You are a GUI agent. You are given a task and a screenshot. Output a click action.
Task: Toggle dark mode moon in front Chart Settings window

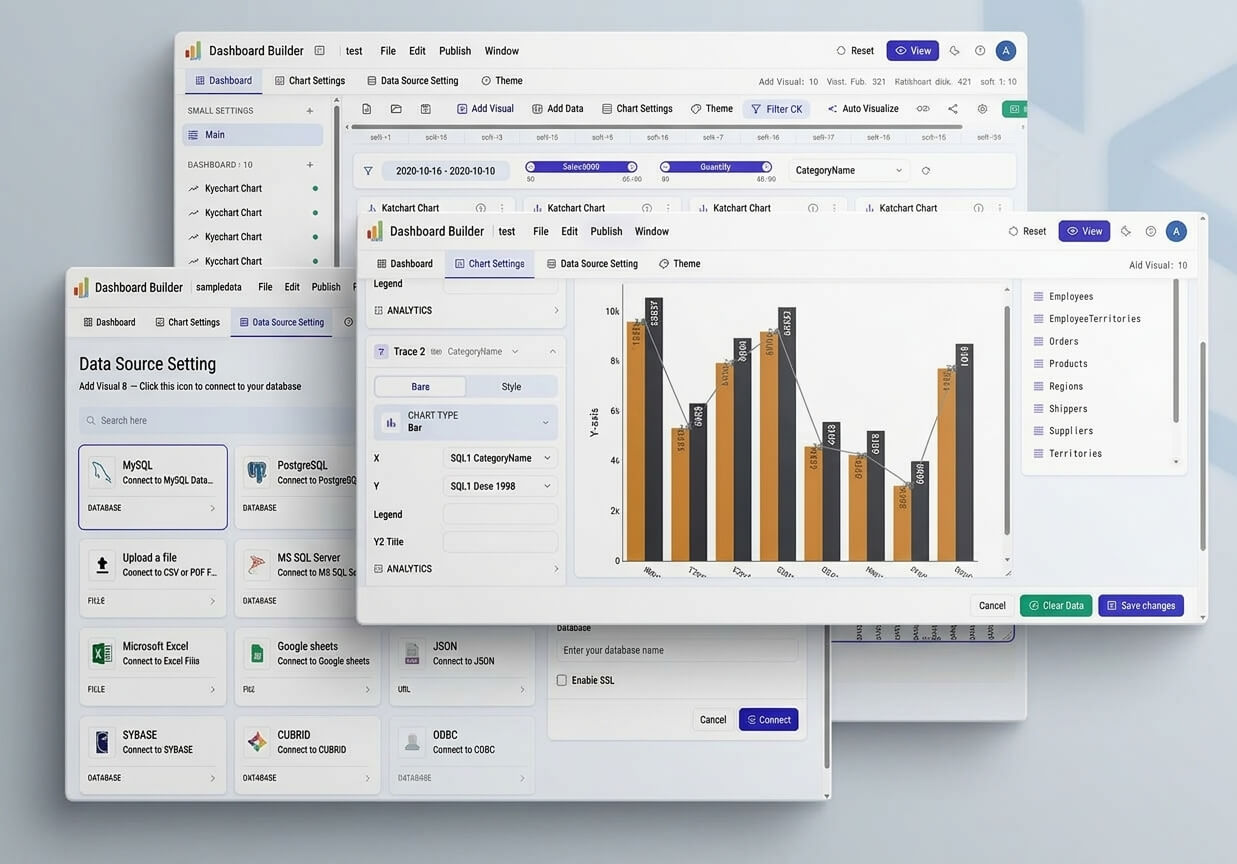(1125, 231)
